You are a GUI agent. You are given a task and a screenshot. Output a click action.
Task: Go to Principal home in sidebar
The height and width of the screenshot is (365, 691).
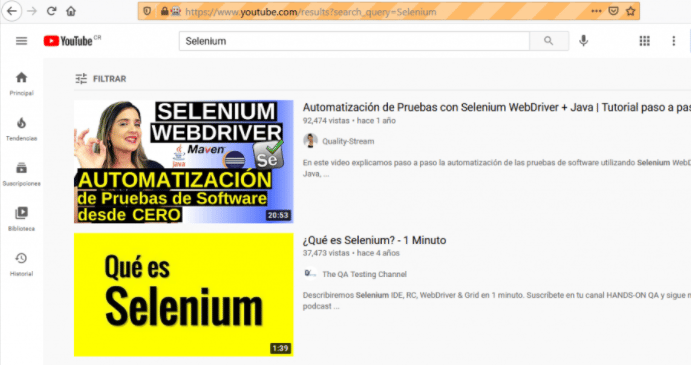click(21, 84)
